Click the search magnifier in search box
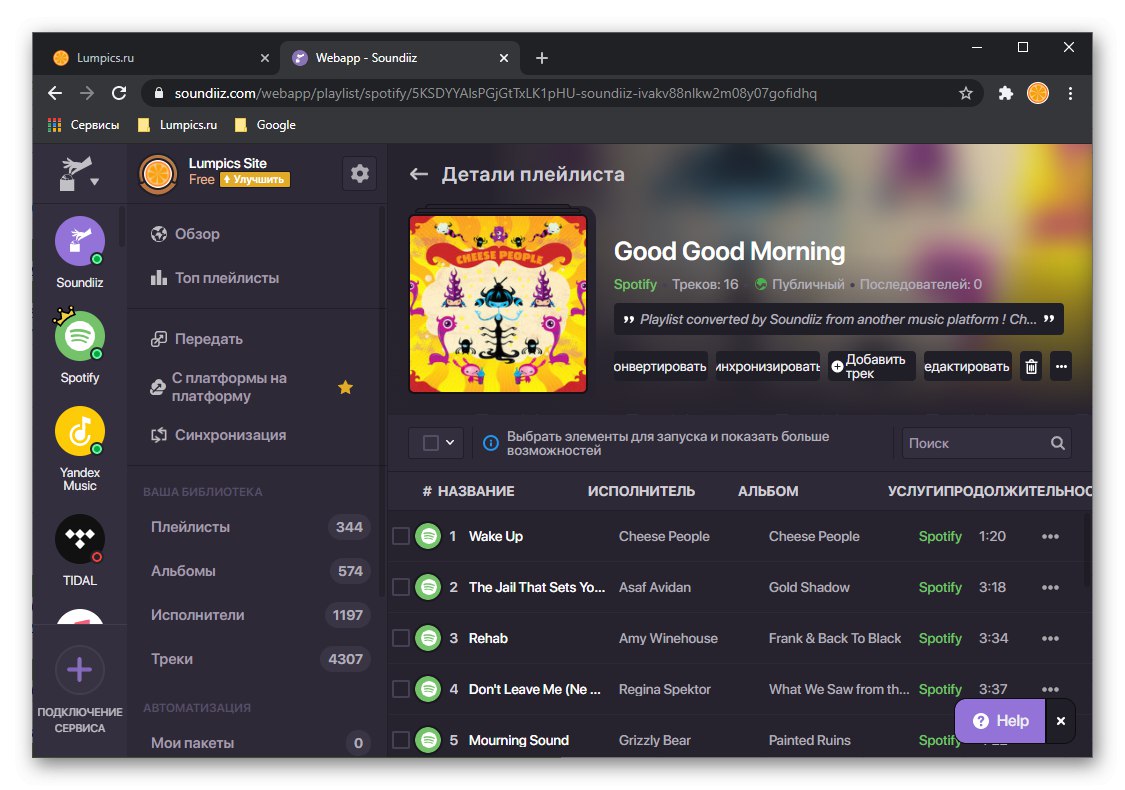1125x790 pixels. pos(1057,442)
